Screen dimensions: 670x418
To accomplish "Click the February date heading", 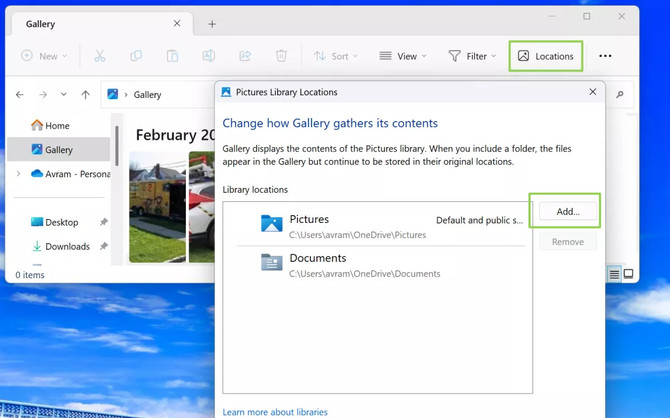I will [175, 135].
